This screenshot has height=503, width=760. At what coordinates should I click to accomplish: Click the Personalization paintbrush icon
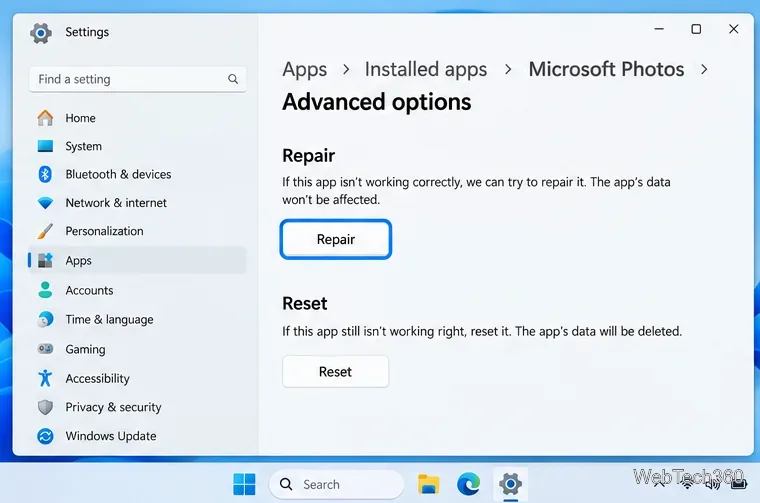[x=45, y=231]
